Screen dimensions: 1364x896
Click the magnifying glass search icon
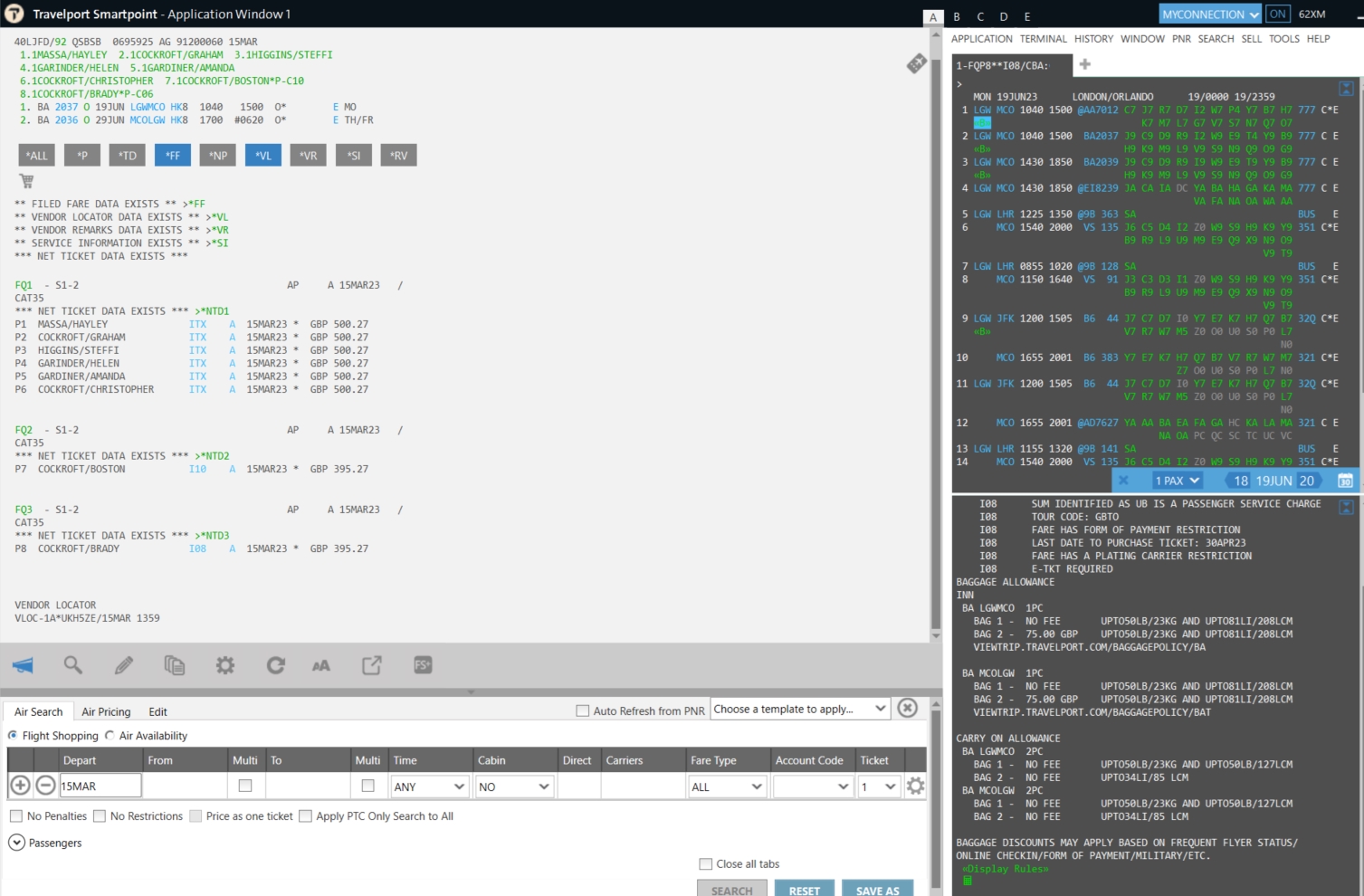pyautogui.click(x=73, y=666)
